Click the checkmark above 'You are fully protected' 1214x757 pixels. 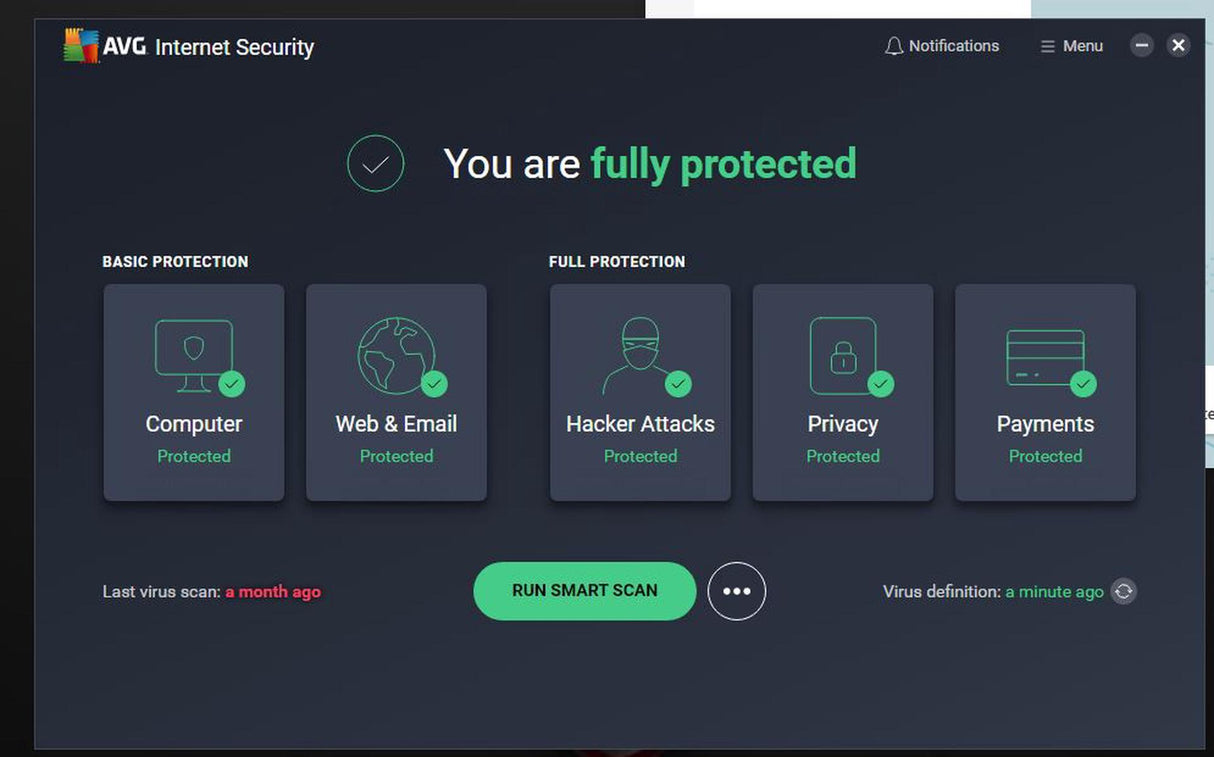[375, 163]
